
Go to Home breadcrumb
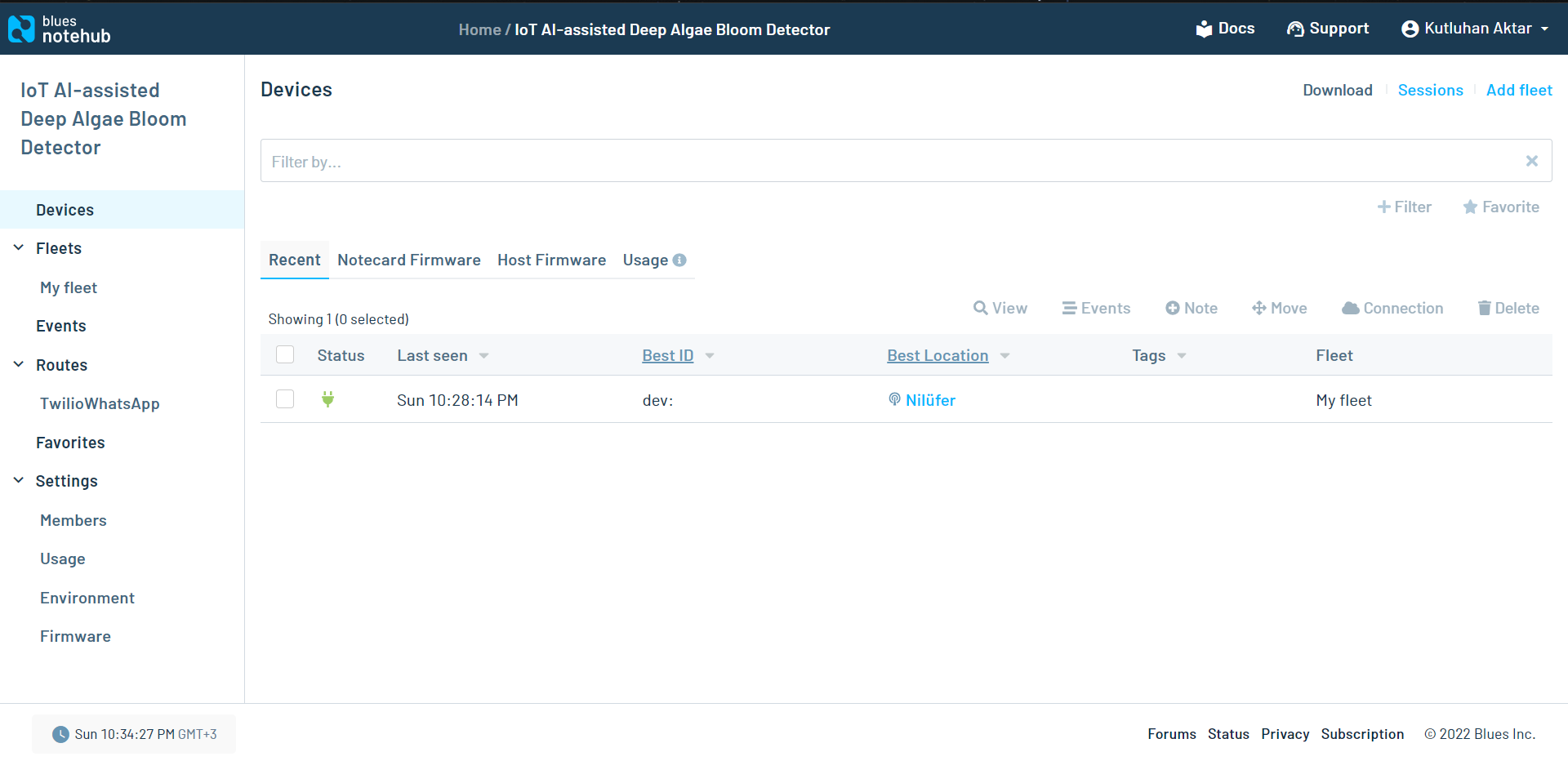479,29
